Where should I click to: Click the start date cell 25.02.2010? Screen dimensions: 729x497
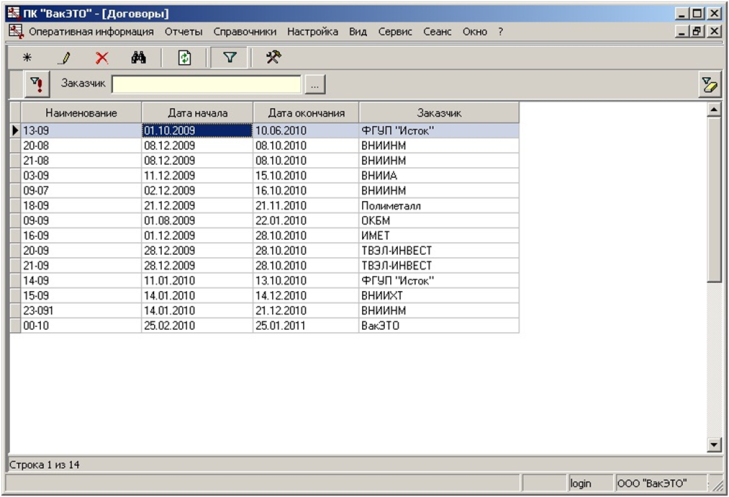197,325
